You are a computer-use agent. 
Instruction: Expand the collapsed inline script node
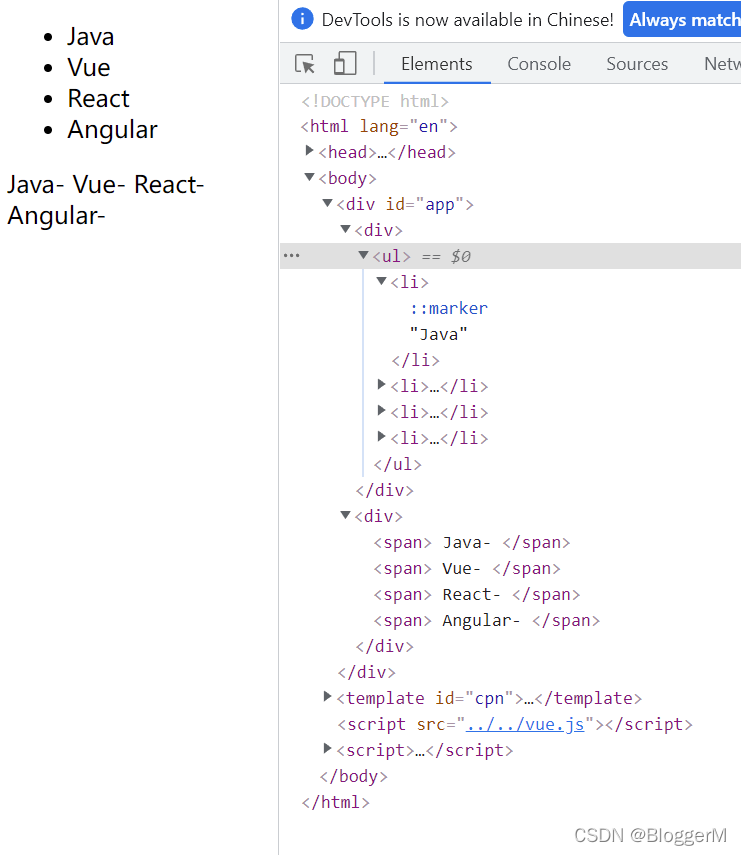click(327, 748)
